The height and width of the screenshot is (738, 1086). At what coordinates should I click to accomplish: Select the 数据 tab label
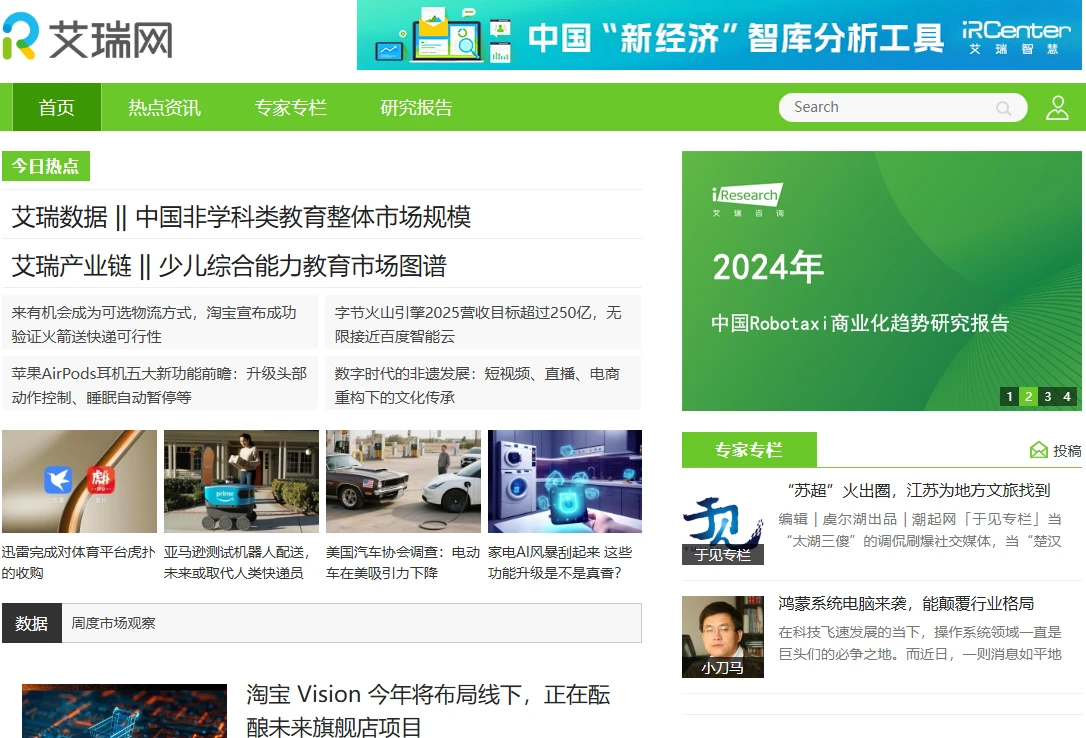pos(32,623)
